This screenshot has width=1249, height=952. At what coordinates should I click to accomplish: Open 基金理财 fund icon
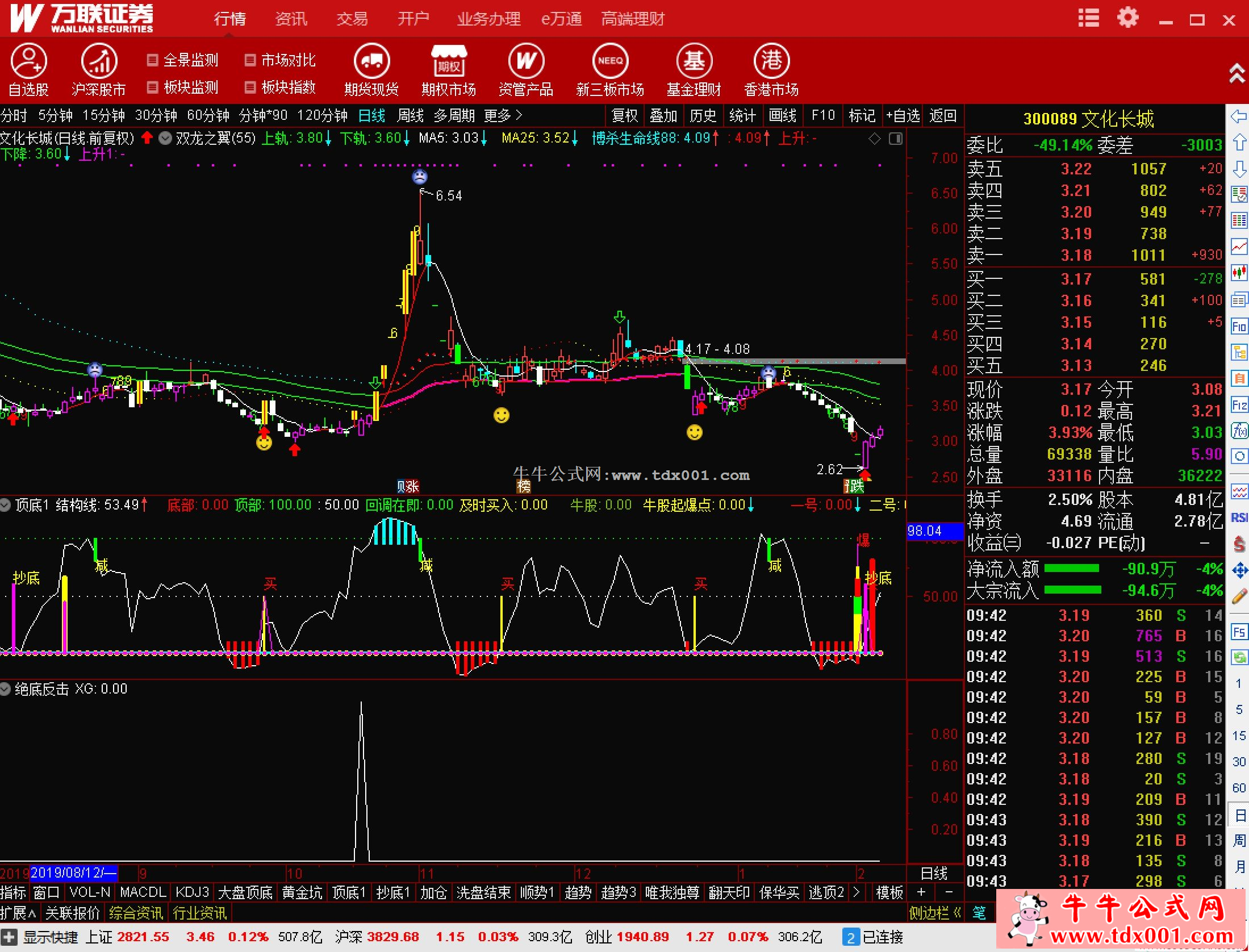[x=694, y=69]
